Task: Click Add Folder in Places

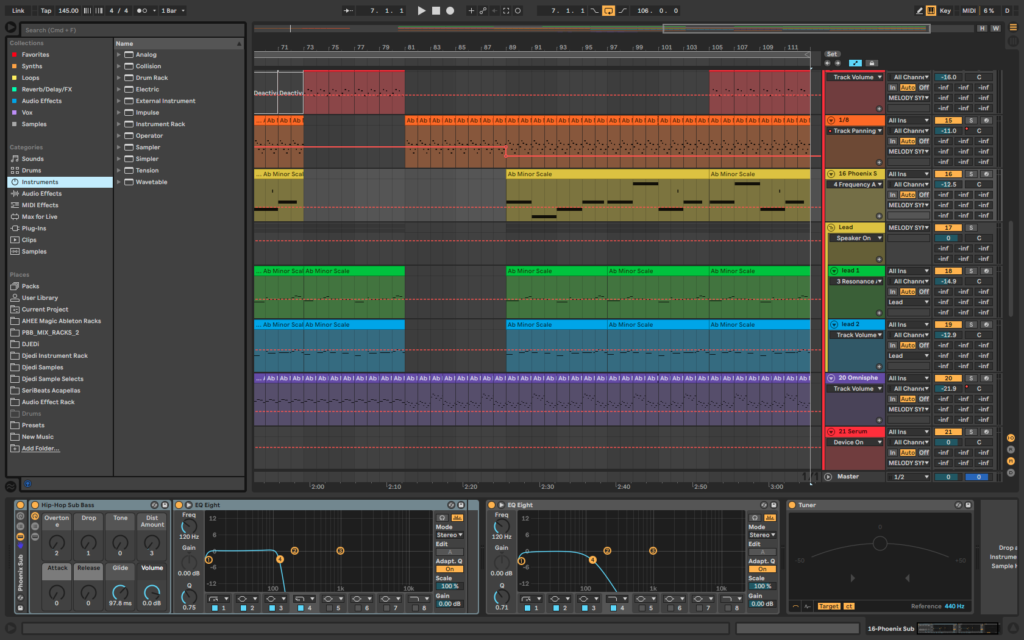Action: [x=40, y=448]
